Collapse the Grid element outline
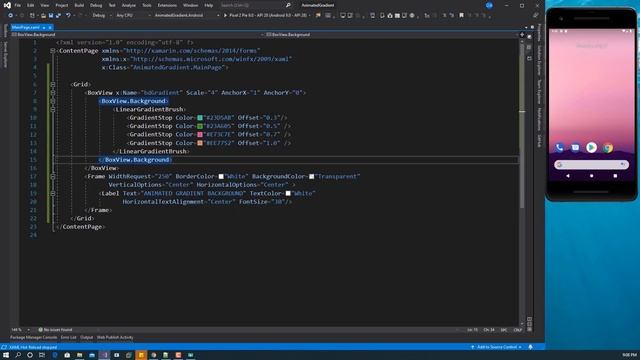640x360 pixels. [53, 84]
